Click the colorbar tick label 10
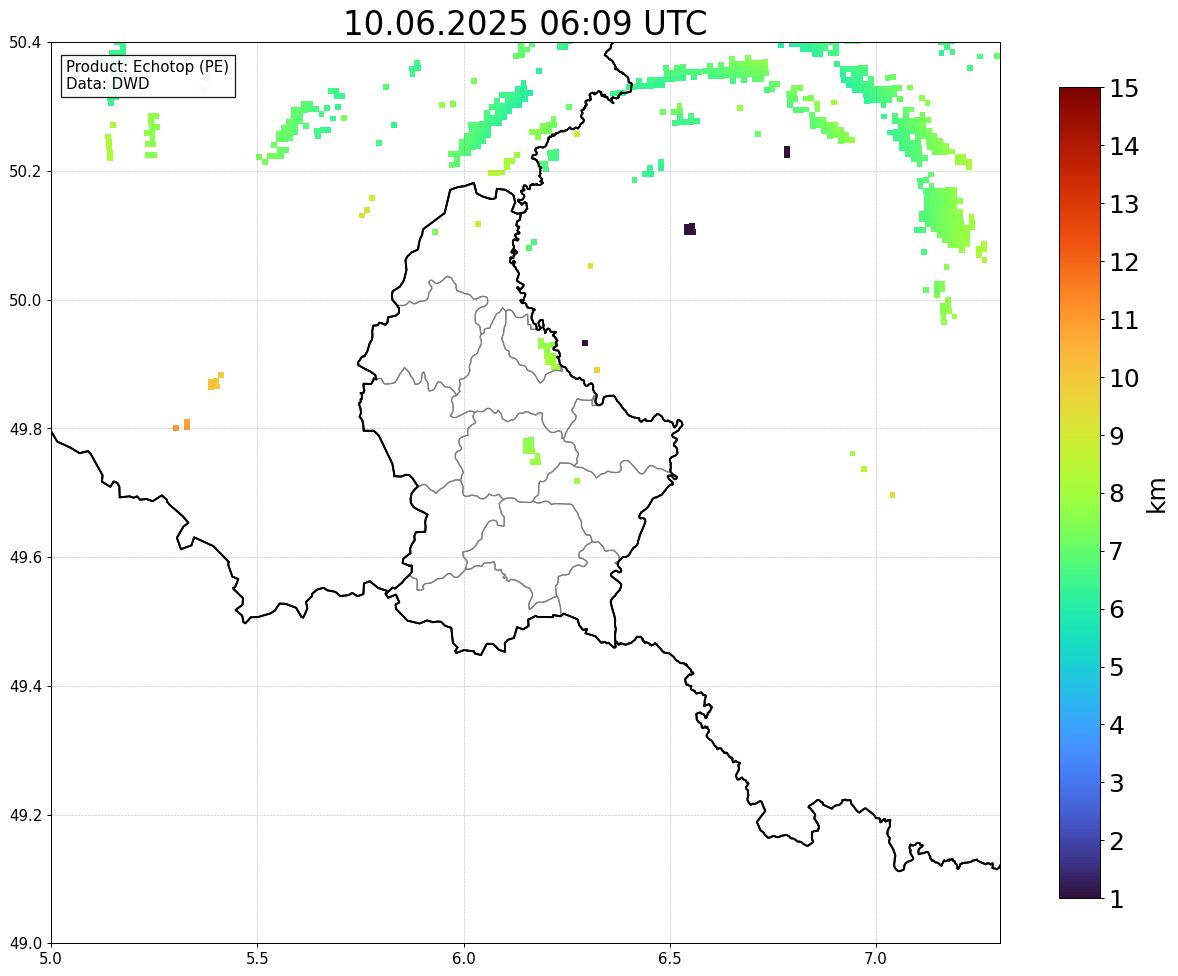Image resolution: width=1178 pixels, height=976 pixels. click(x=1123, y=378)
